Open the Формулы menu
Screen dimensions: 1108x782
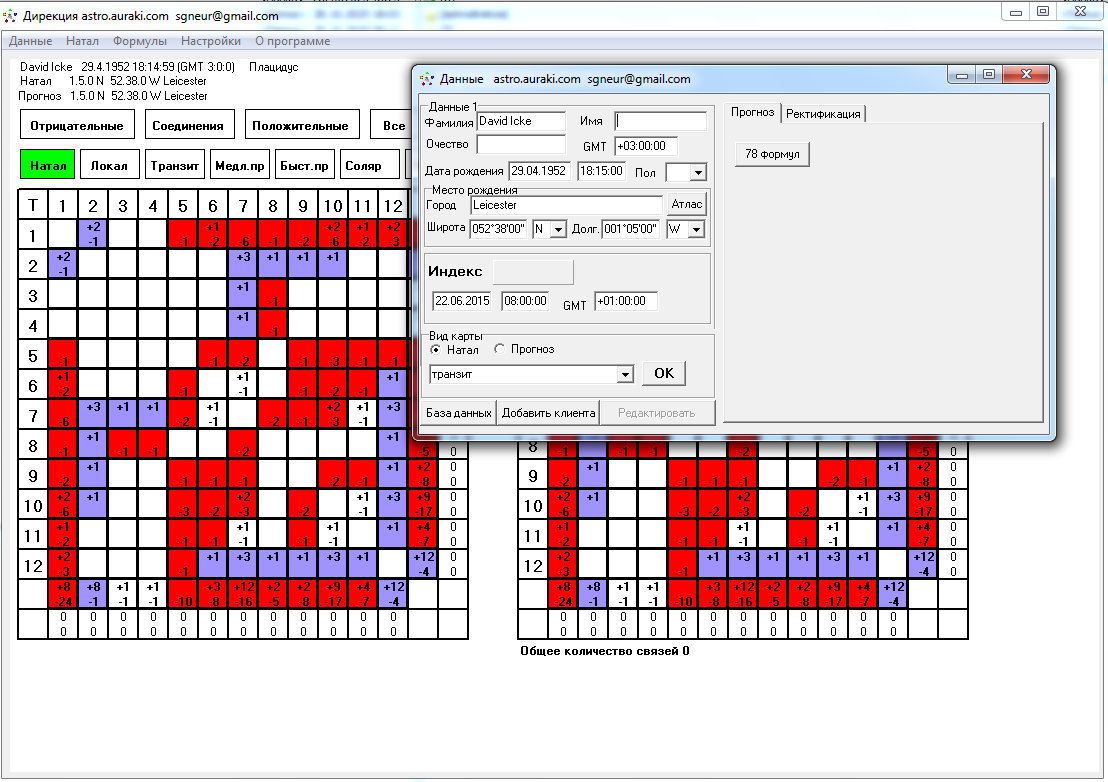point(139,41)
